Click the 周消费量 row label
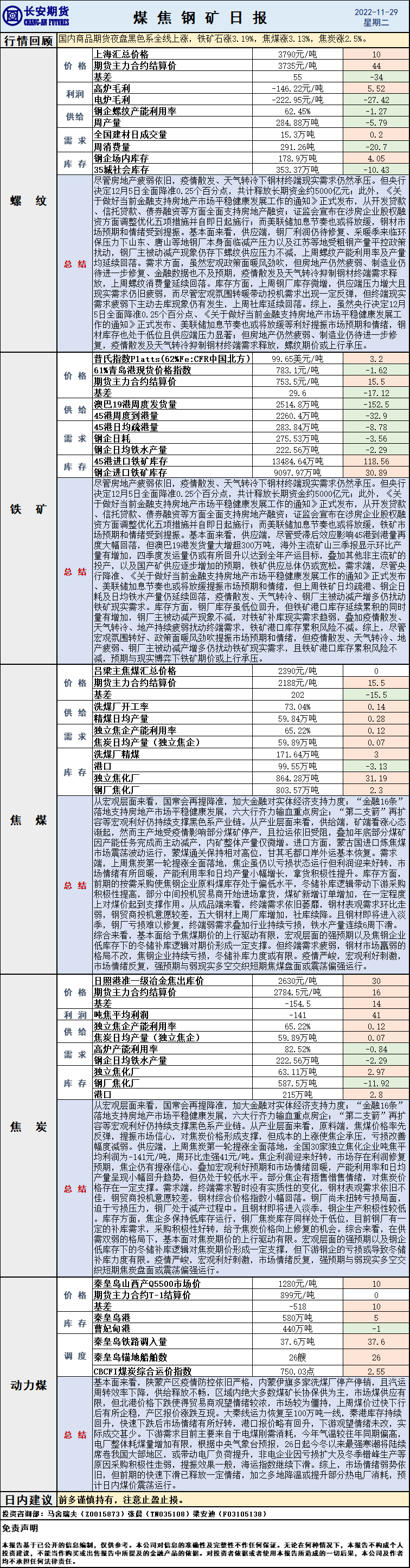This screenshot has height=1568, width=410. tap(112, 147)
